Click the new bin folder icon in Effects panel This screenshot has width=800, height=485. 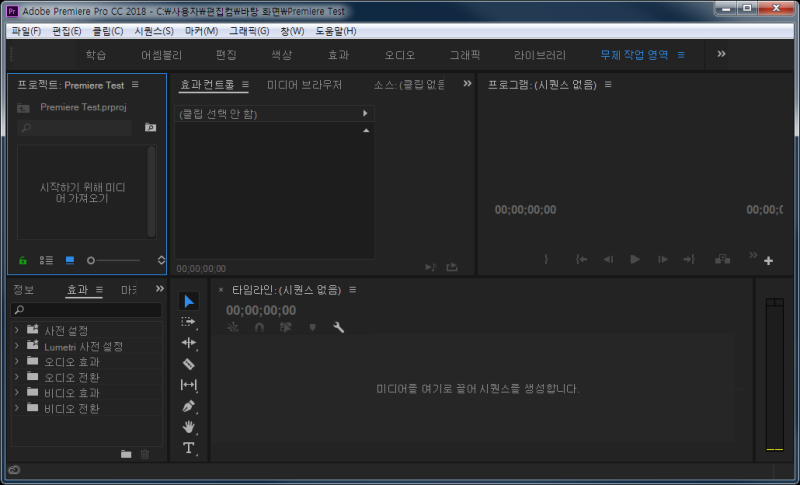126,454
